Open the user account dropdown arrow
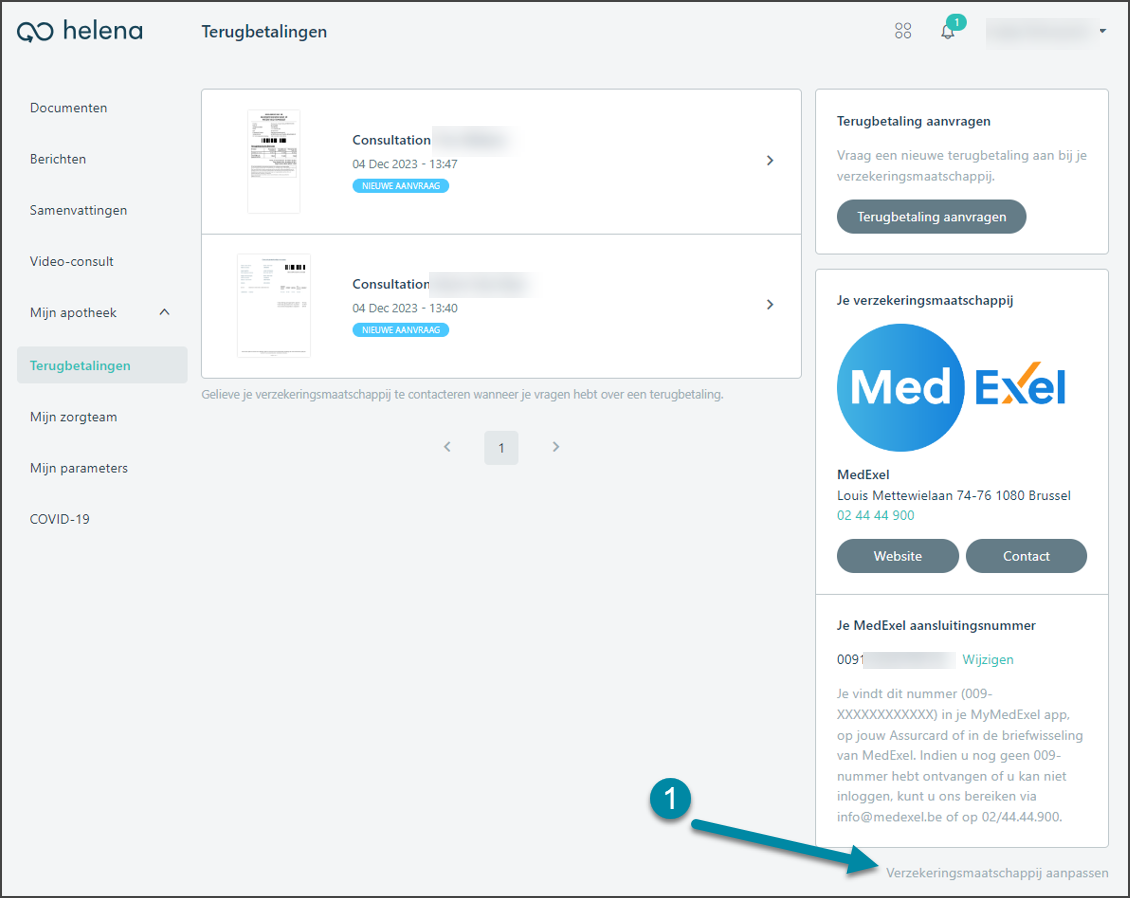This screenshot has width=1130, height=898. point(1103,31)
